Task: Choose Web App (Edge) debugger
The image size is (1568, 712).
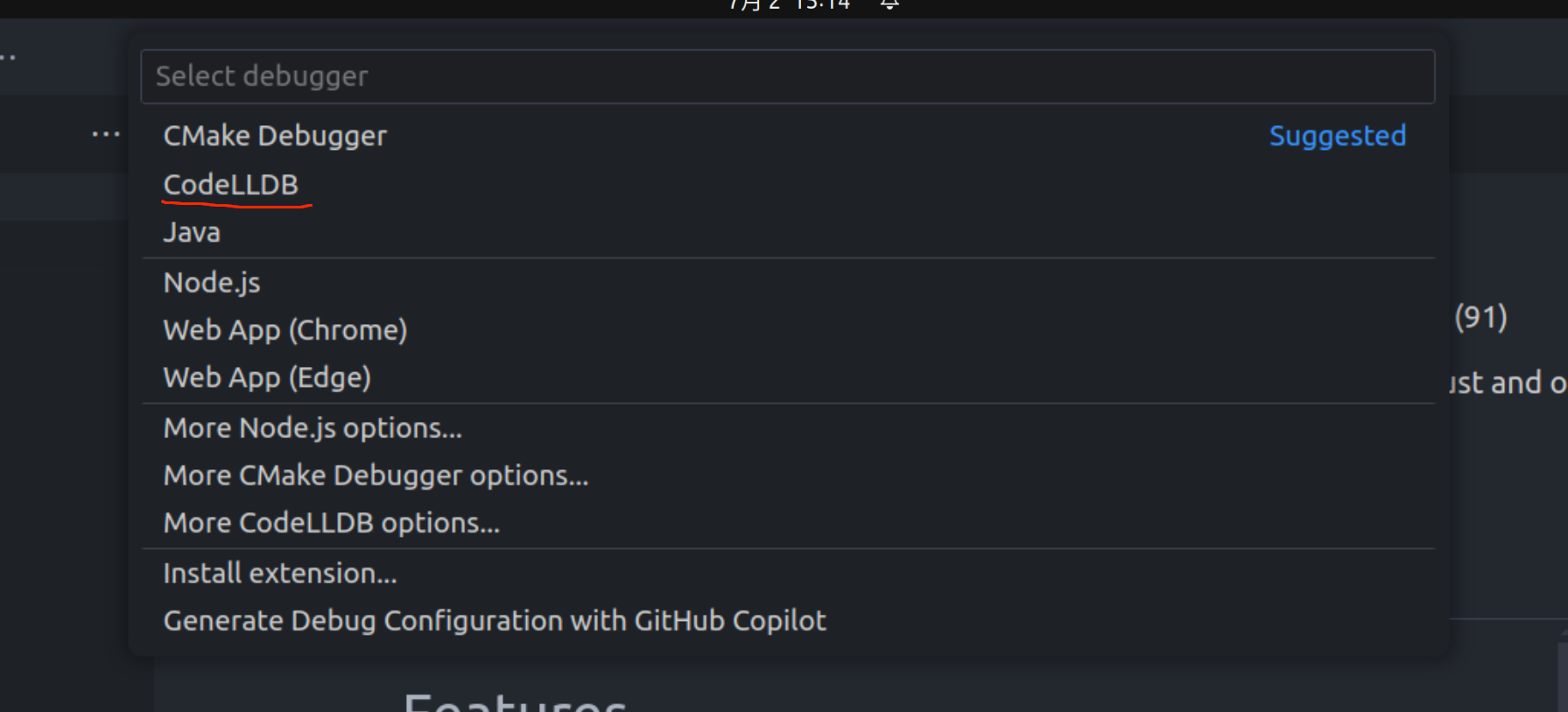Action: (x=267, y=377)
